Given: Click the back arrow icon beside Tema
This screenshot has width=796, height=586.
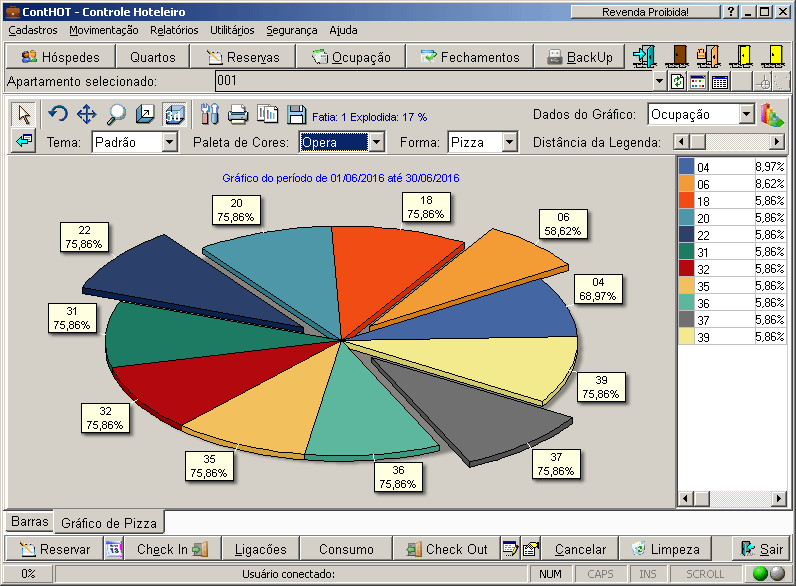Looking at the screenshot, I should pos(23,141).
